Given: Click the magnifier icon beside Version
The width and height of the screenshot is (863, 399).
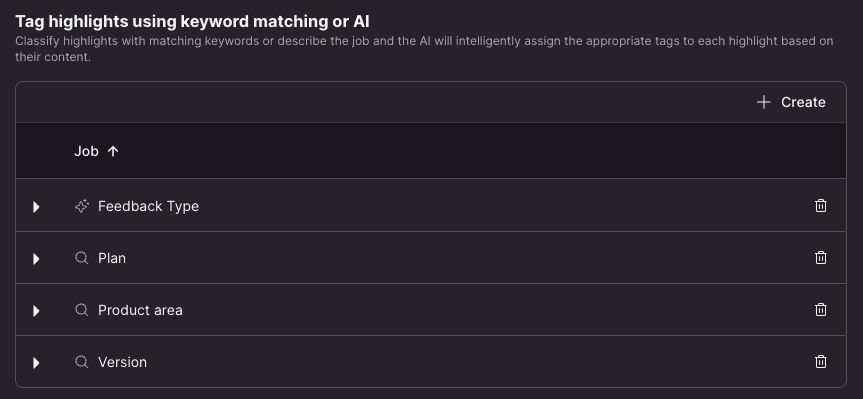Looking at the screenshot, I should coord(81,362).
